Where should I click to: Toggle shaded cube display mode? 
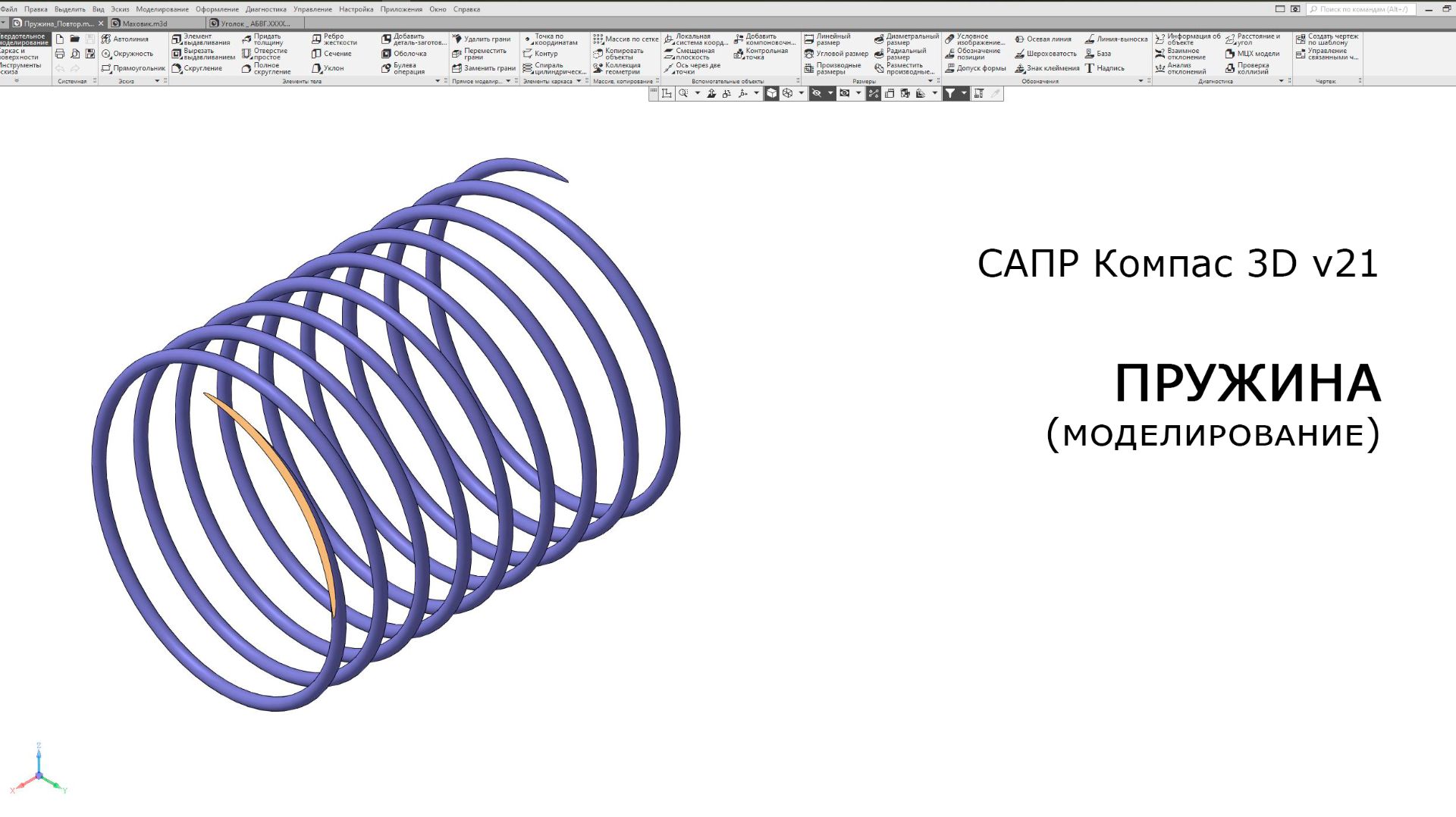point(771,93)
